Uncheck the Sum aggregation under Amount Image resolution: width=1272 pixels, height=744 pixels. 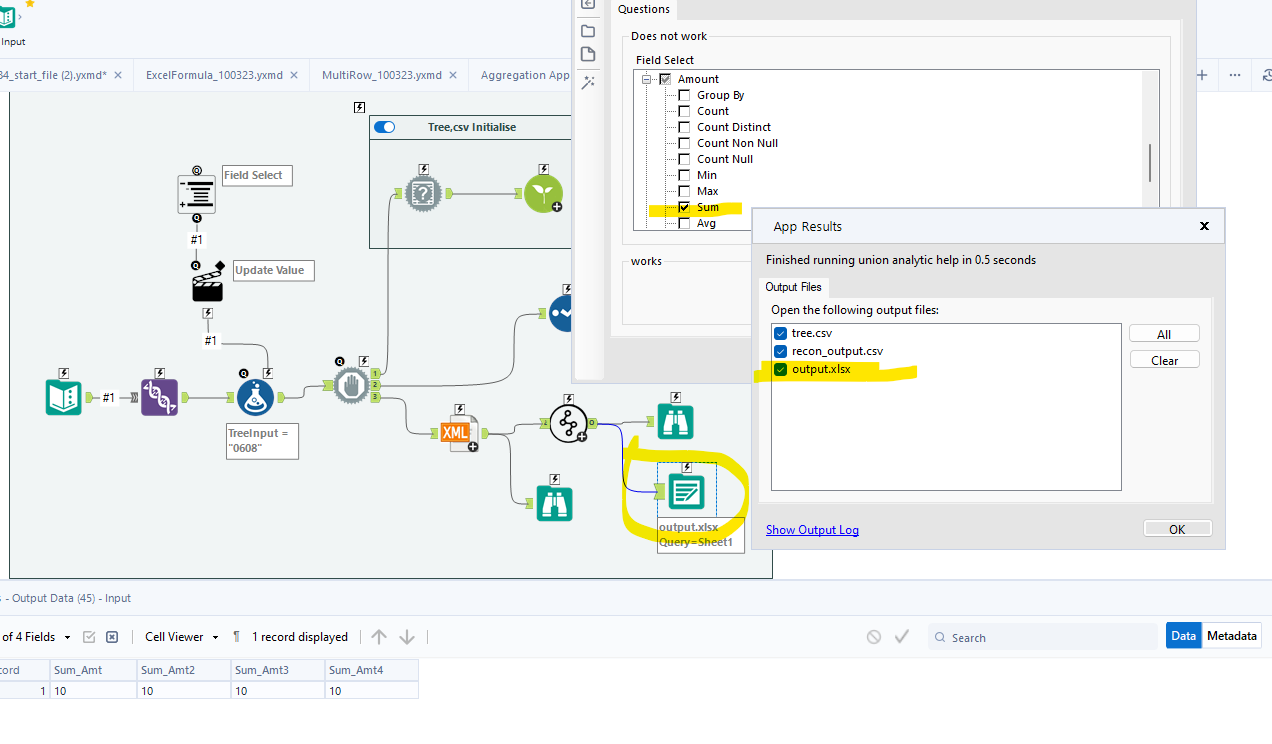683,207
